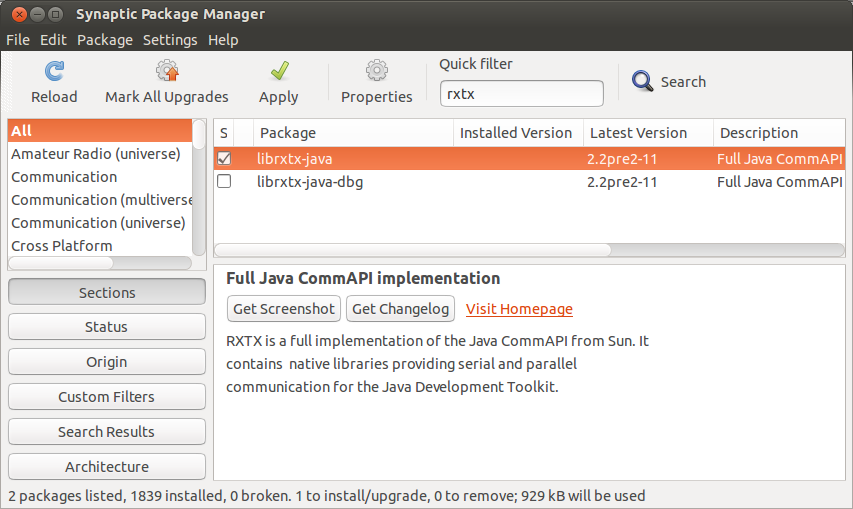853x509 pixels.
Task: Show the Custom Filters list
Action: (x=107, y=396)
